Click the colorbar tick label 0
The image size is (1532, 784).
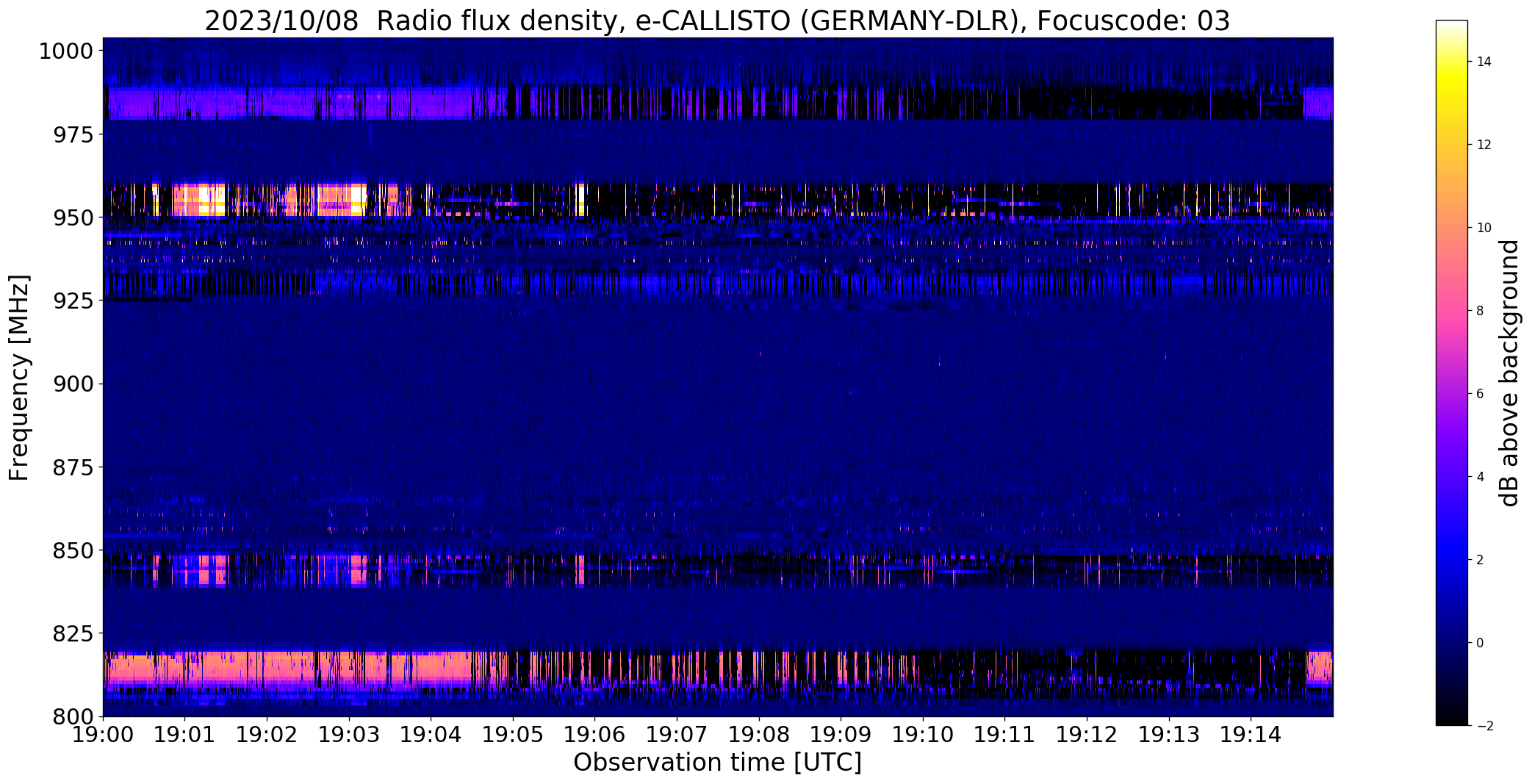point(1480,643)
